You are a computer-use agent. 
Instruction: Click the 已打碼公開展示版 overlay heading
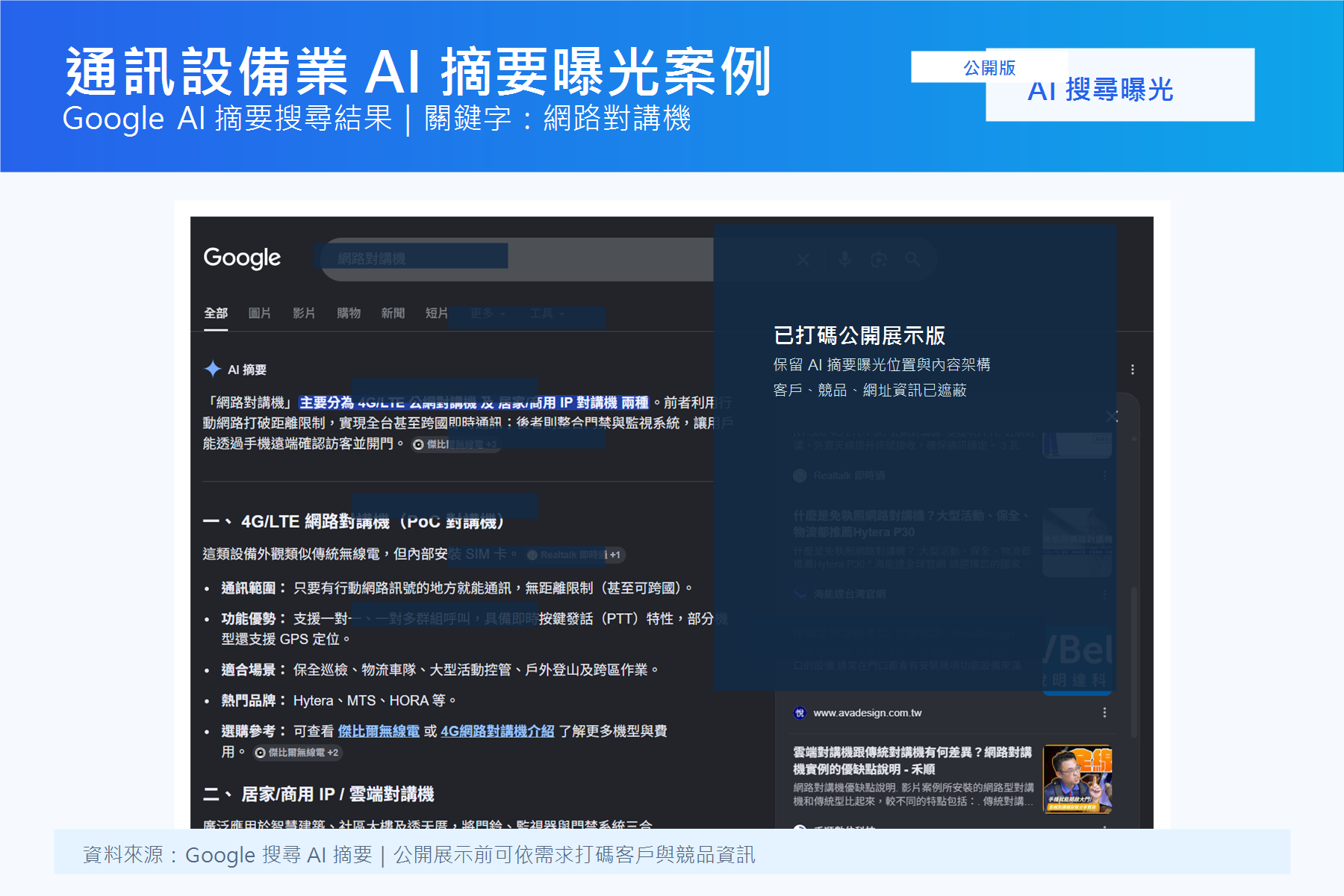click(x=859, y=335)
